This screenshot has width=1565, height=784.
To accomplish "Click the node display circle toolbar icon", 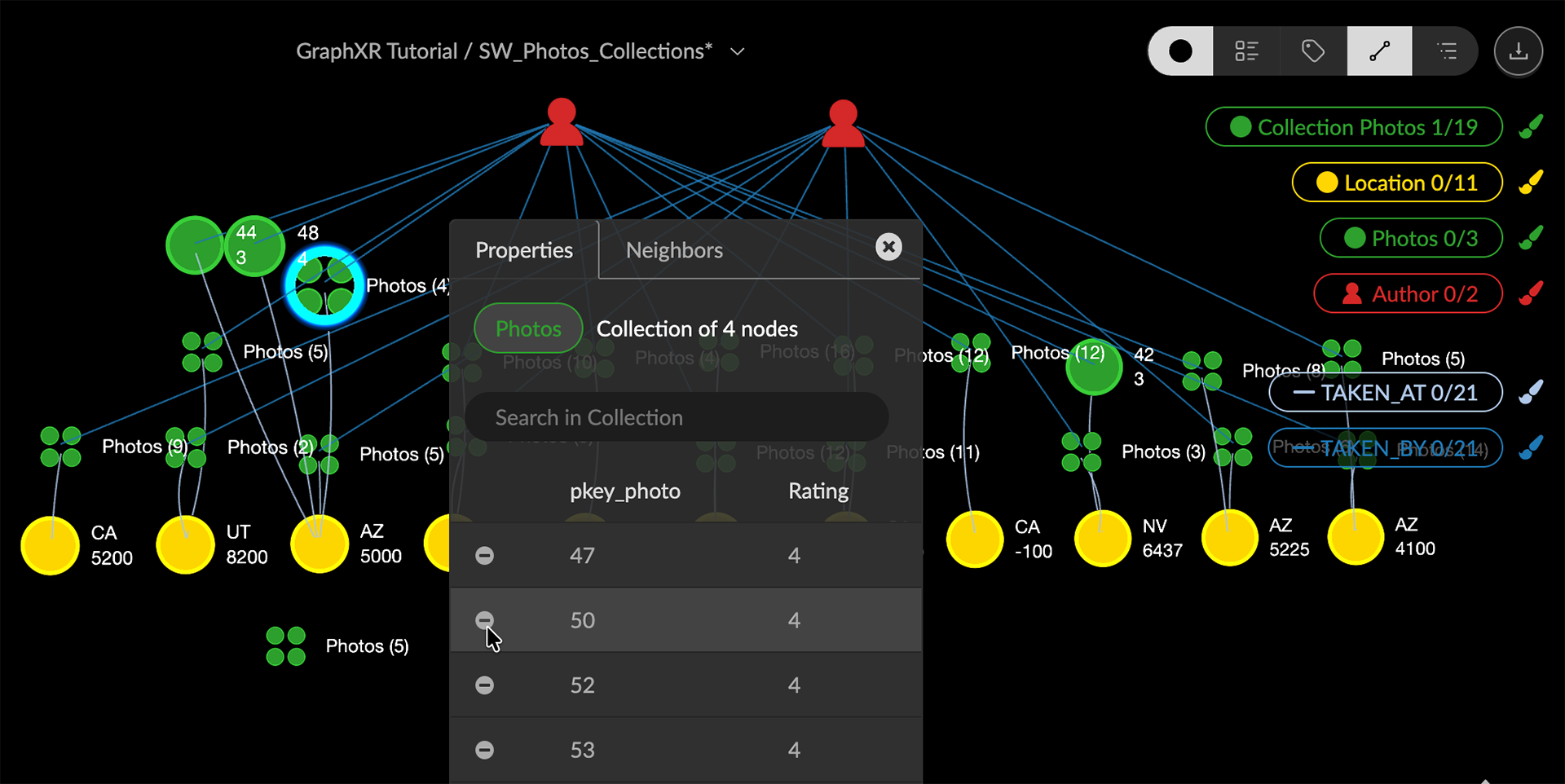I will pyautogui.click(x=1180, y=51).
